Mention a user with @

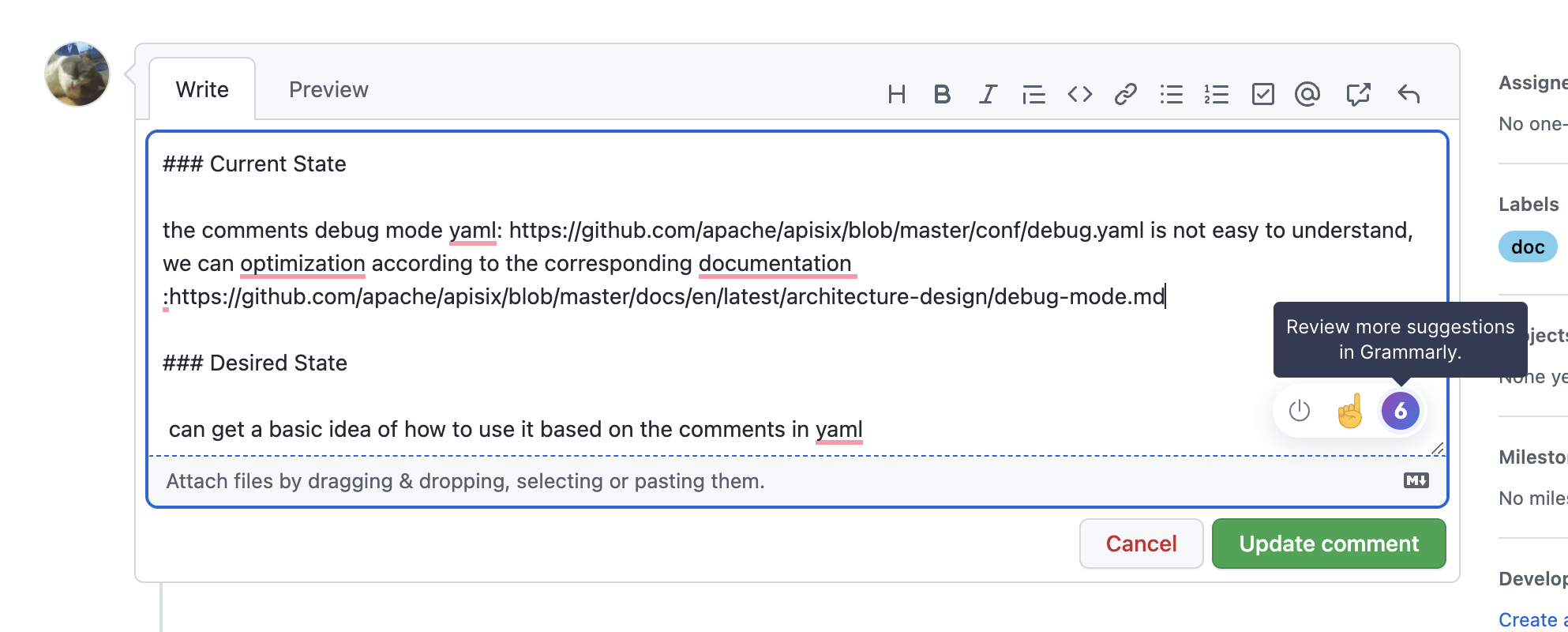coord(1308,94)
